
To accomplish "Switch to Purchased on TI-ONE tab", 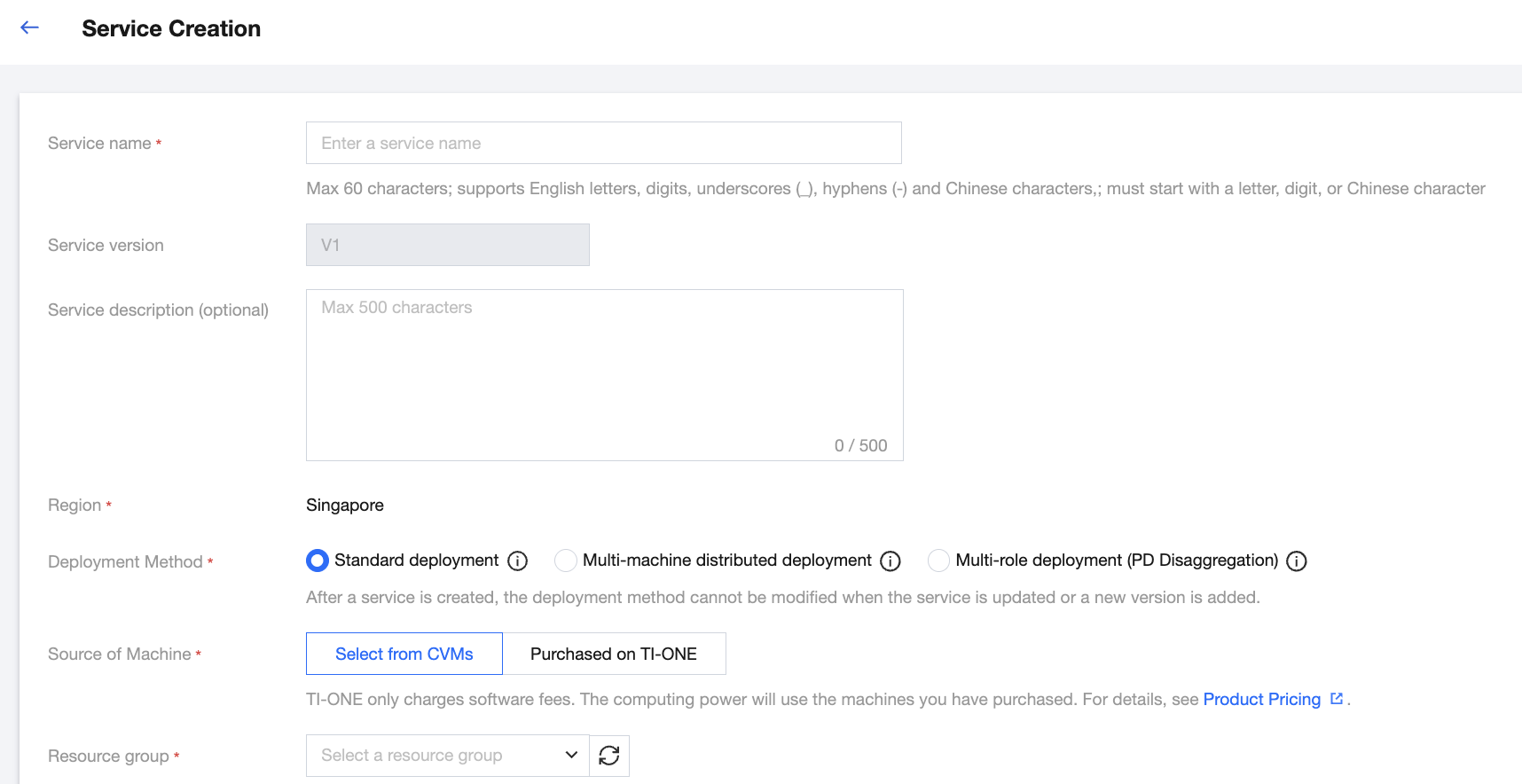I will (614, 654).
